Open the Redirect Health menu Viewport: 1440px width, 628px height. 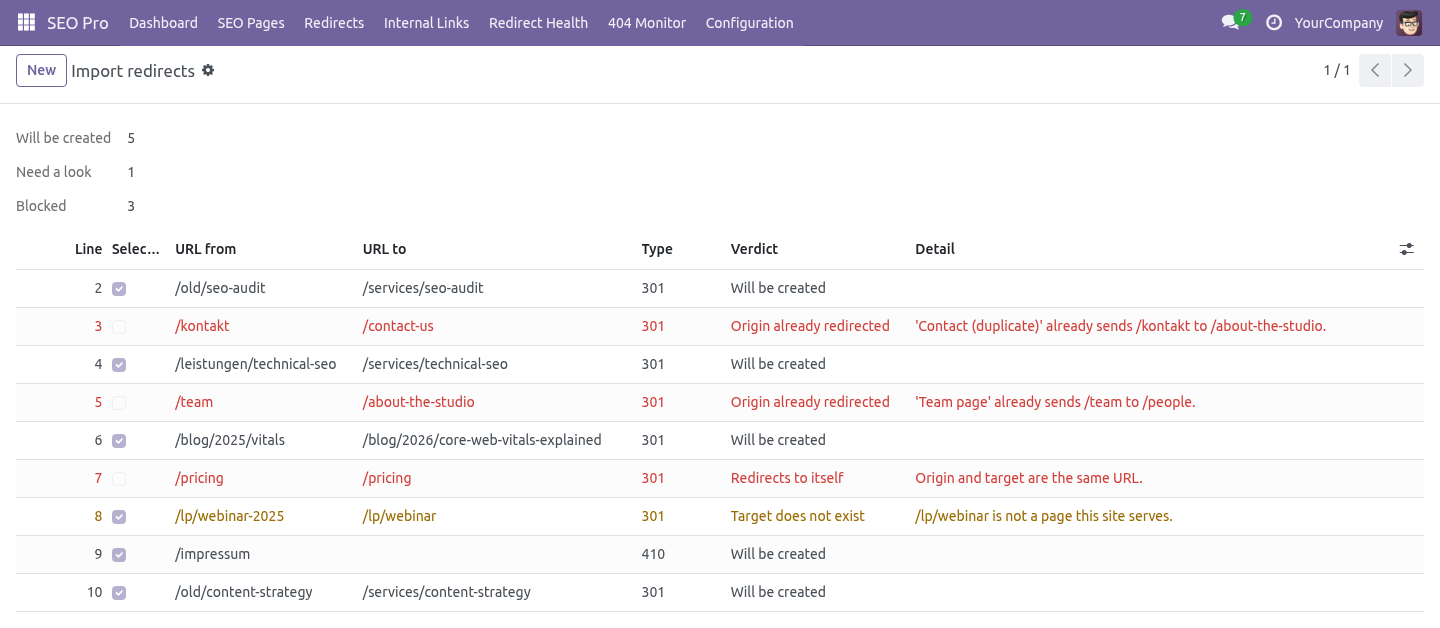[x=538, y=22]
